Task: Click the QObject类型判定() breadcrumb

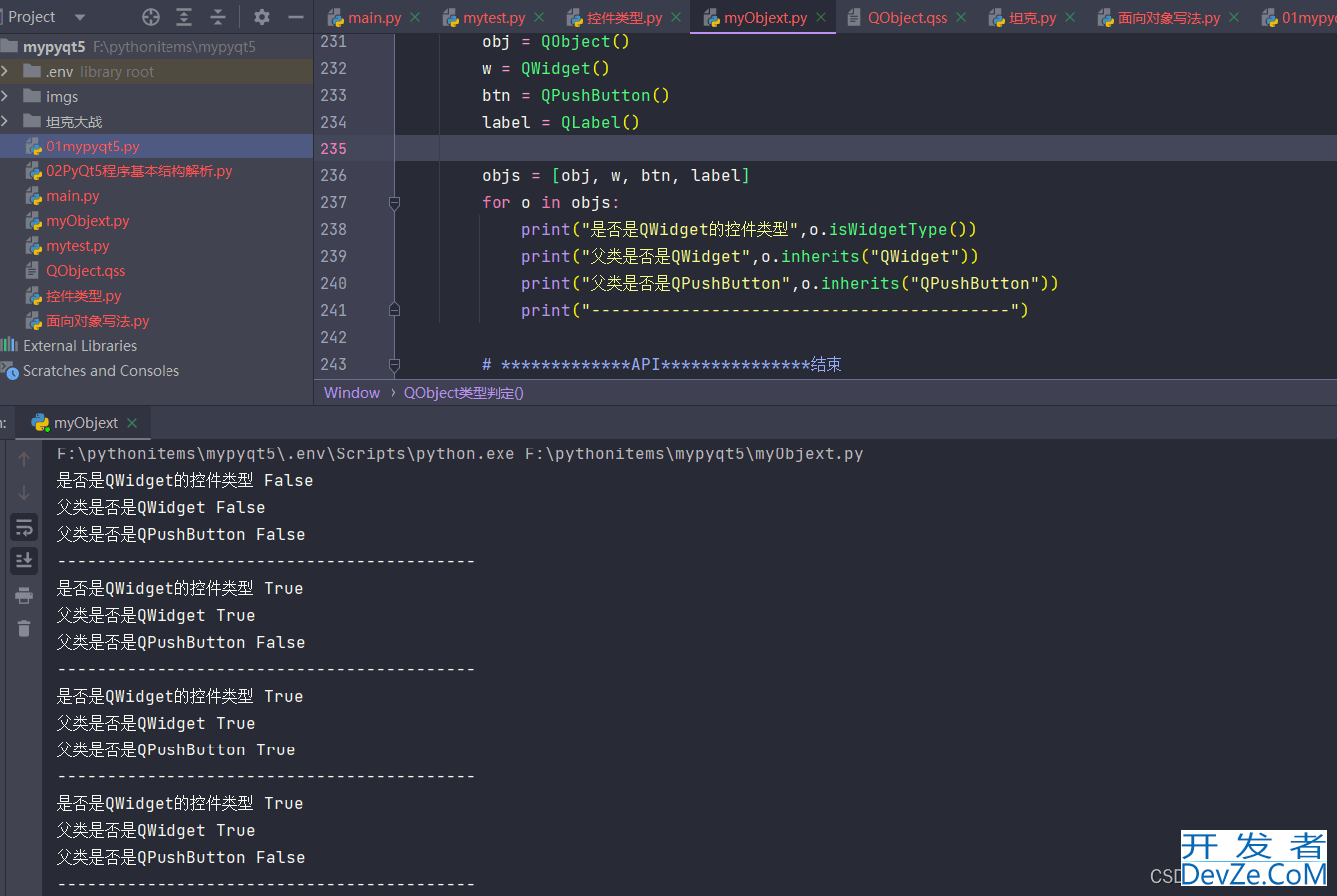Action: 464,393
